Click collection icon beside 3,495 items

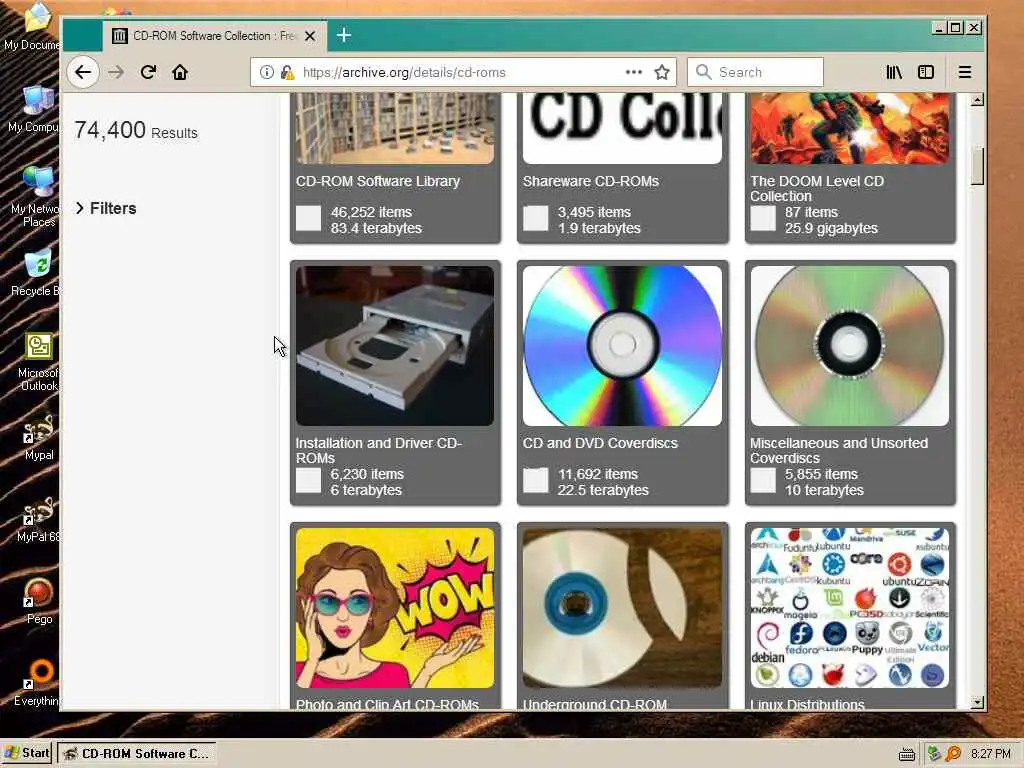[x=536, y=219]
